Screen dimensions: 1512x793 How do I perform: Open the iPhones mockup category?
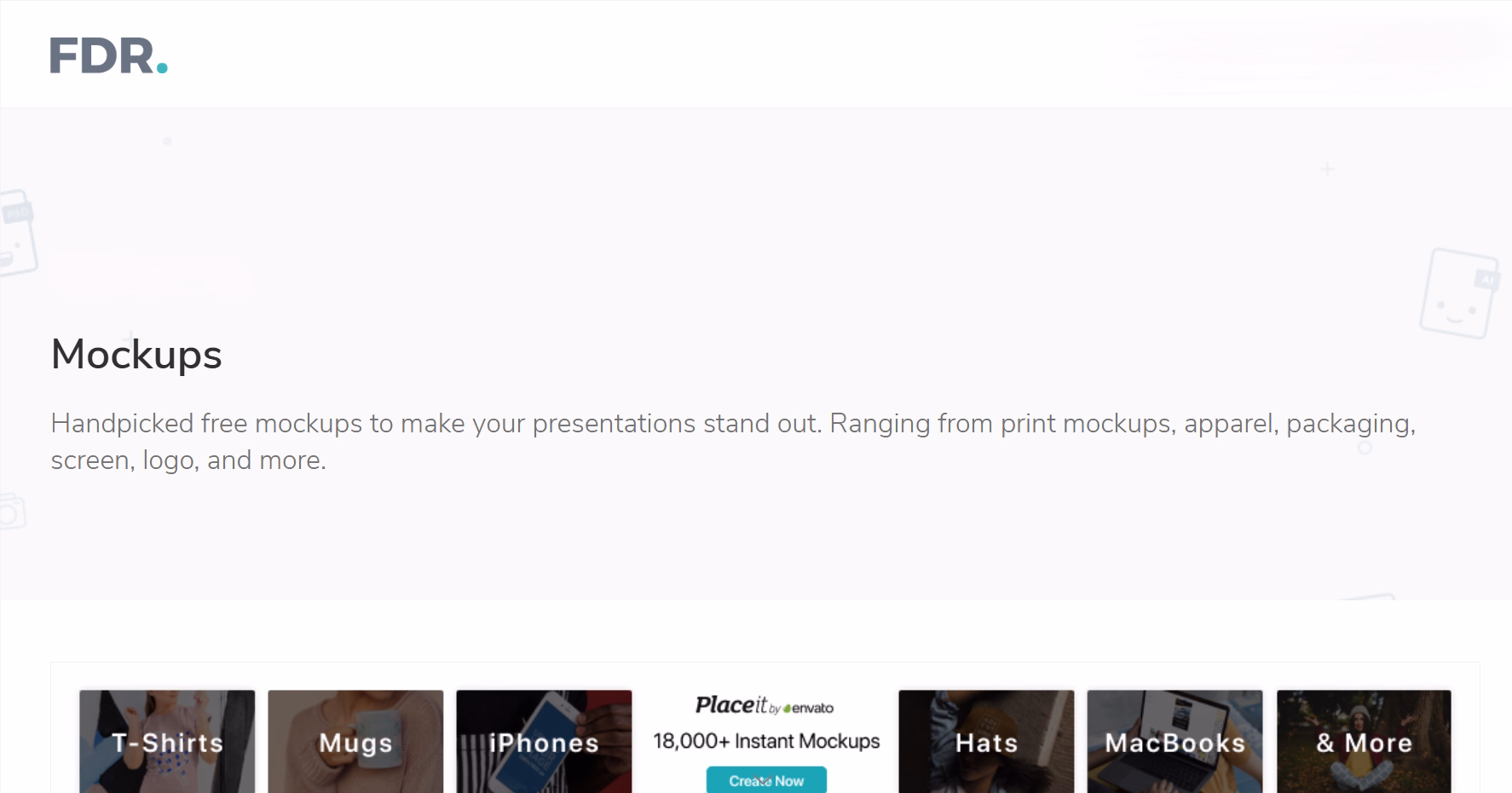tap(544, 742)
